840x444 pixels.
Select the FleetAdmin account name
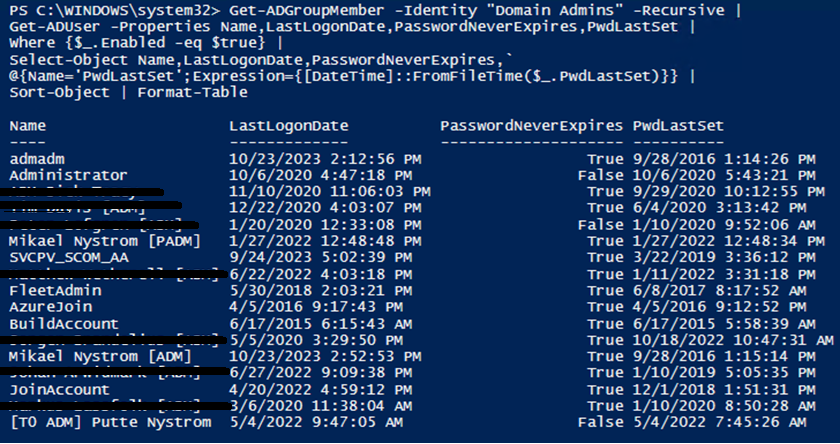pyautogui.click(x=49, y=290)
